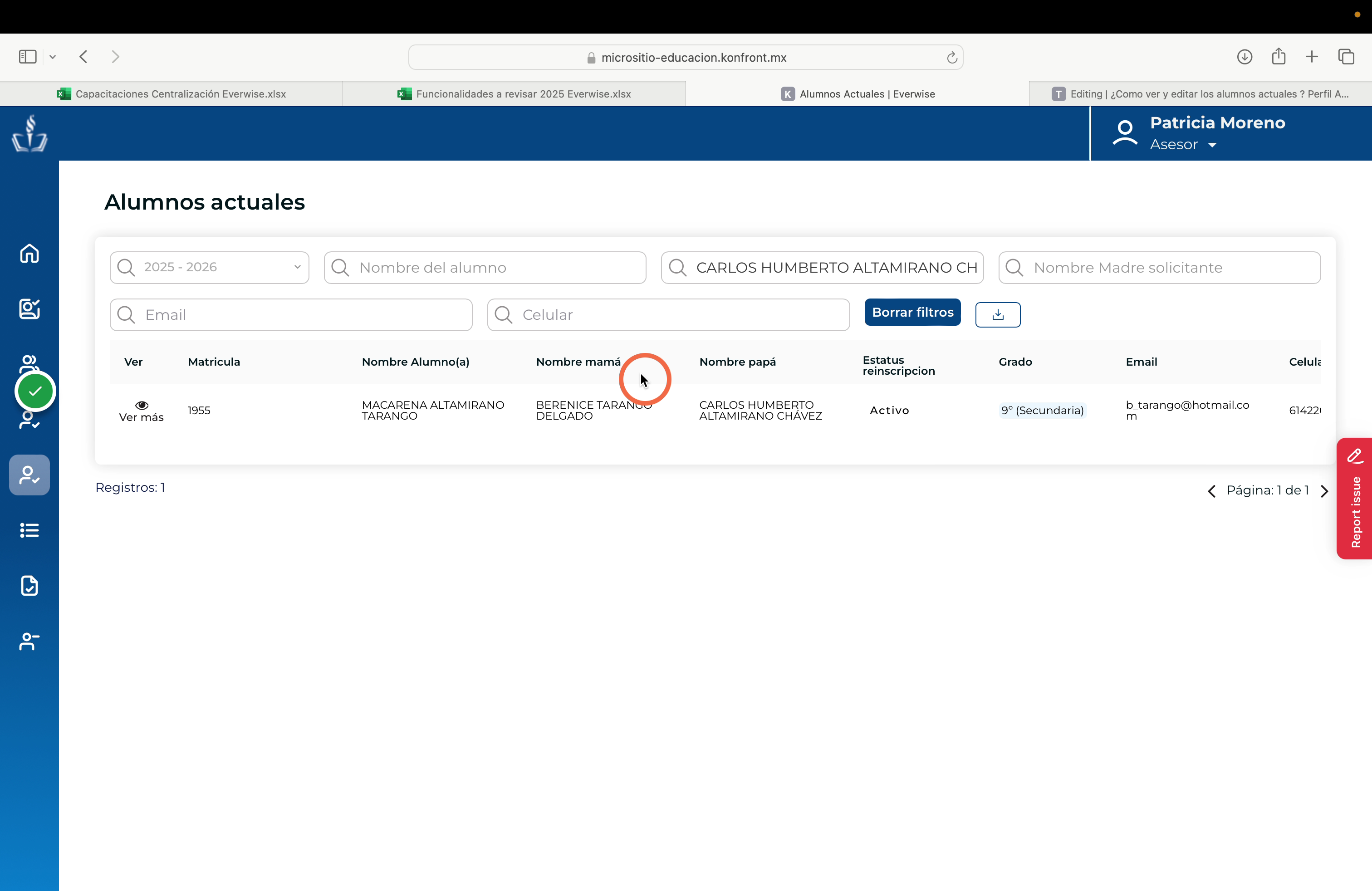Viewport: 1372px width, 891px height.
Task: Open the Share icon in Safari
Action: tap(1279, 56)
